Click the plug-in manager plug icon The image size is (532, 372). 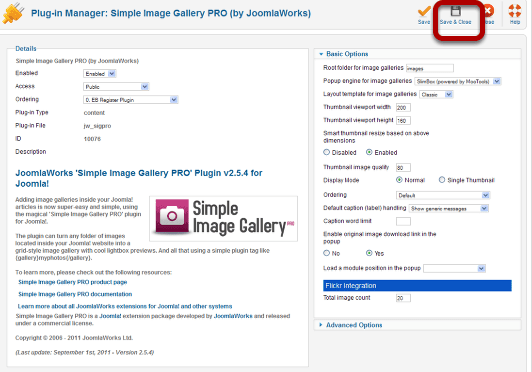[14, 13]
